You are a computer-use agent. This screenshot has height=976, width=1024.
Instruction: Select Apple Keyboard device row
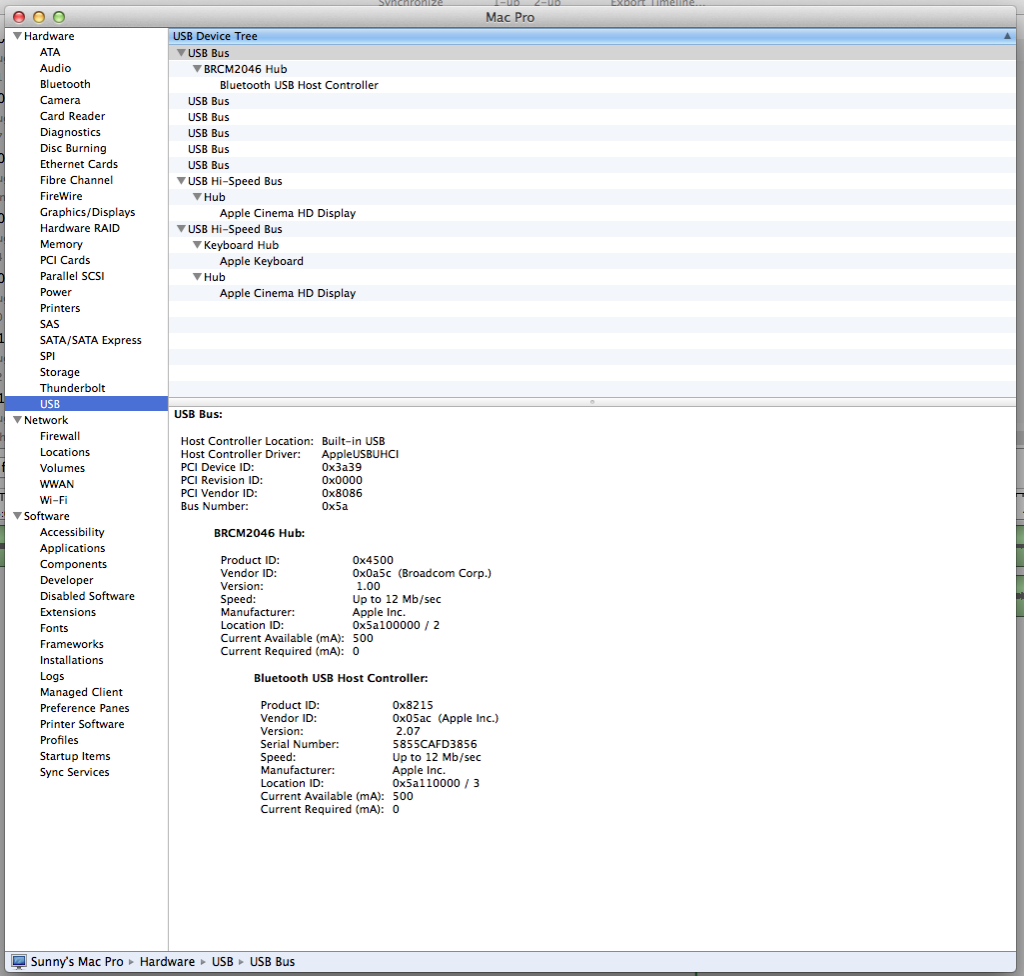point(592,261)
